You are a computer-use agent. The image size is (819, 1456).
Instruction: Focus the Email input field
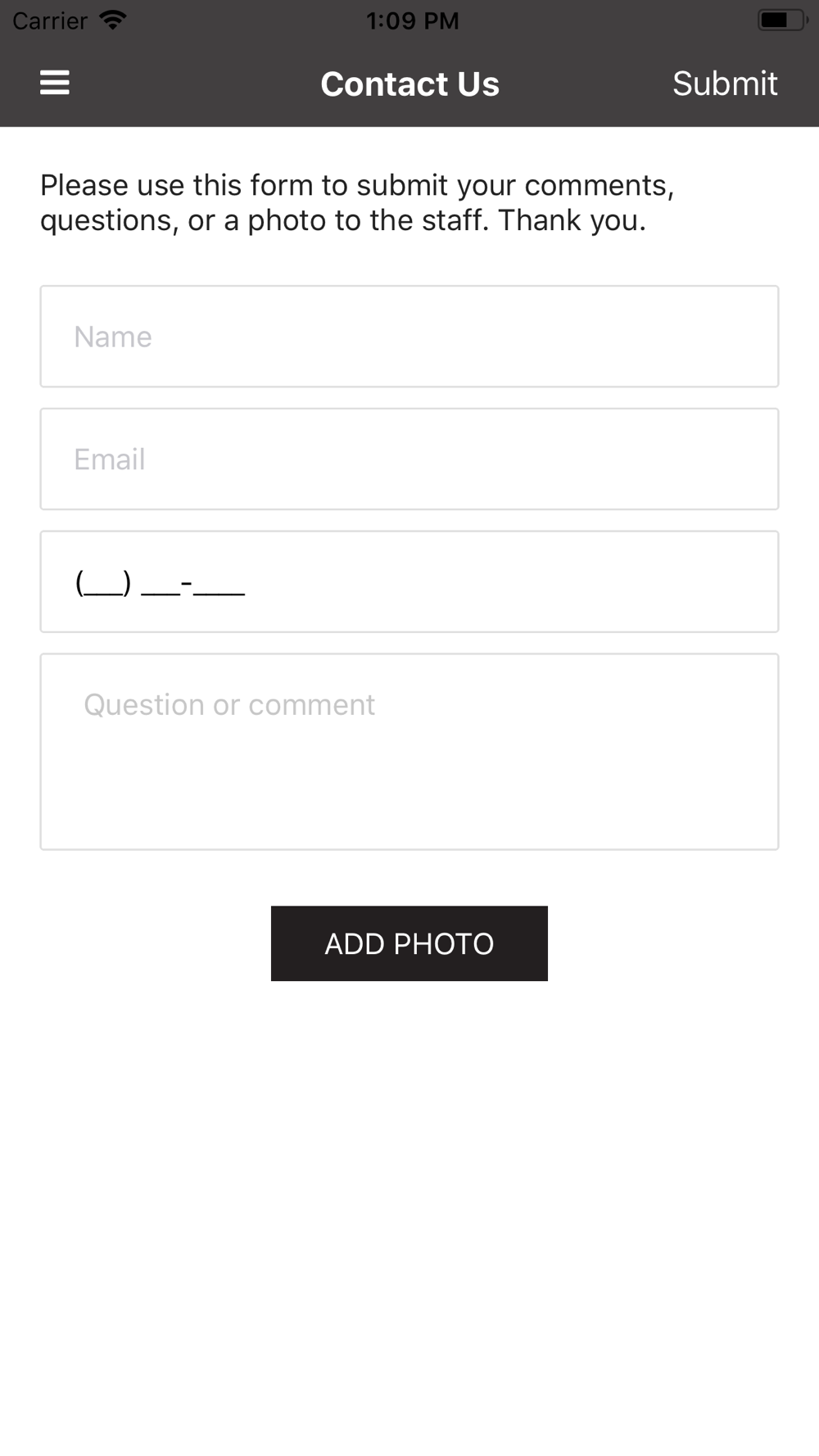tap(409, 459)
